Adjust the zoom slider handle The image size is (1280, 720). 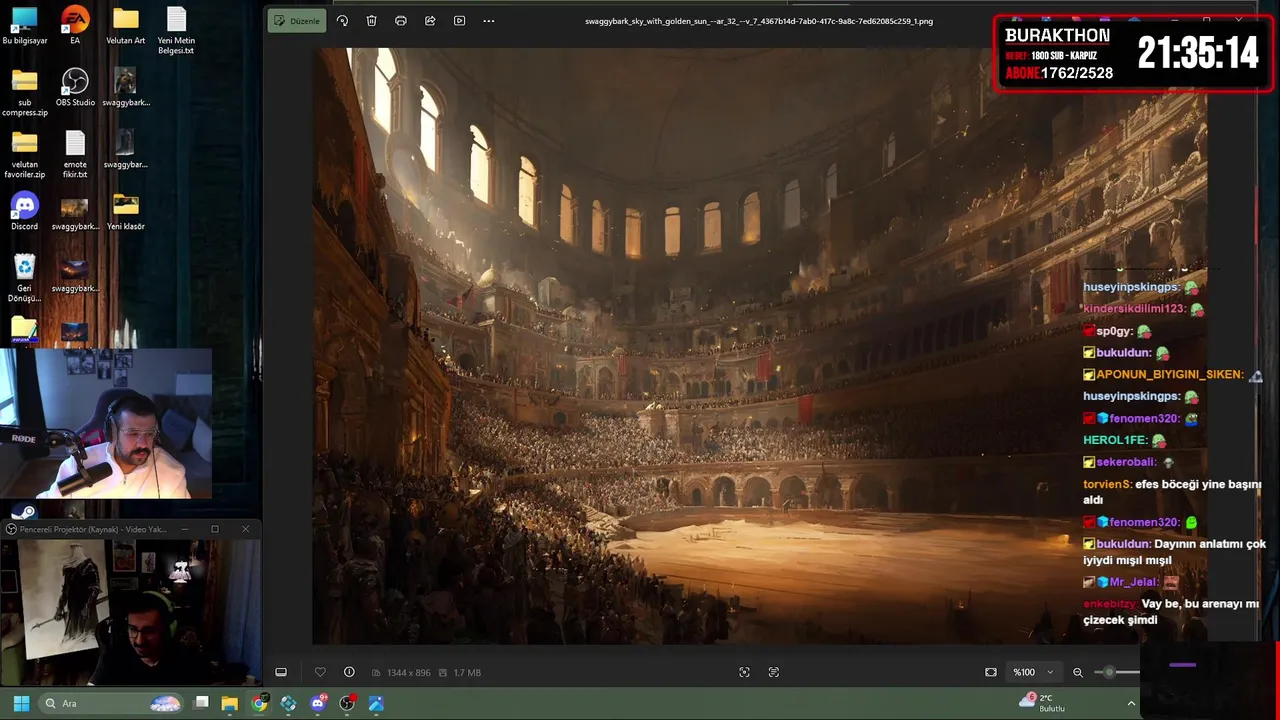click(x=1109, y=672)
